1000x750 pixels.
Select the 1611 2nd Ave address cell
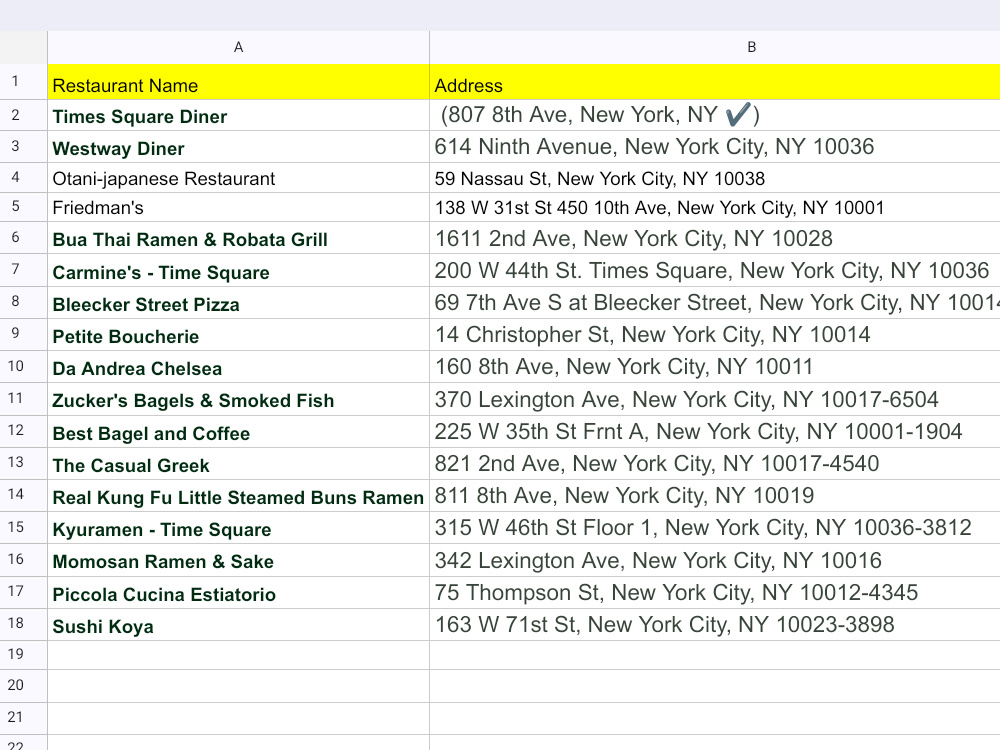pyautogui.click(x=715, y=238)
